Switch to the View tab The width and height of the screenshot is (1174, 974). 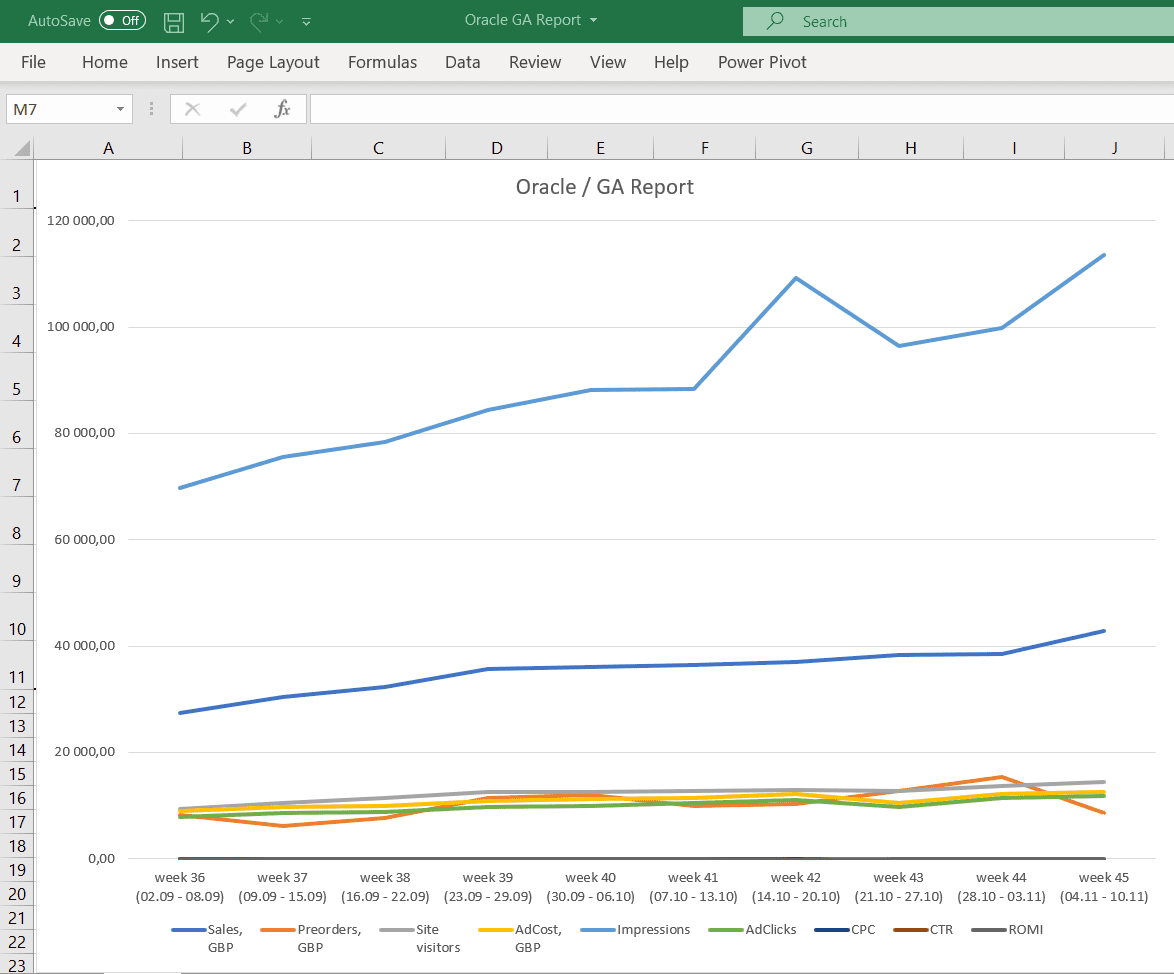coord(608,62)
